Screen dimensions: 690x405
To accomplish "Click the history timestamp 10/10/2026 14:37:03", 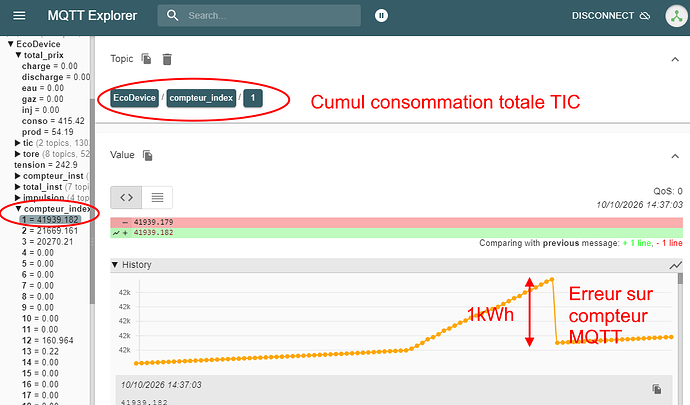I will tap(161, 385).
